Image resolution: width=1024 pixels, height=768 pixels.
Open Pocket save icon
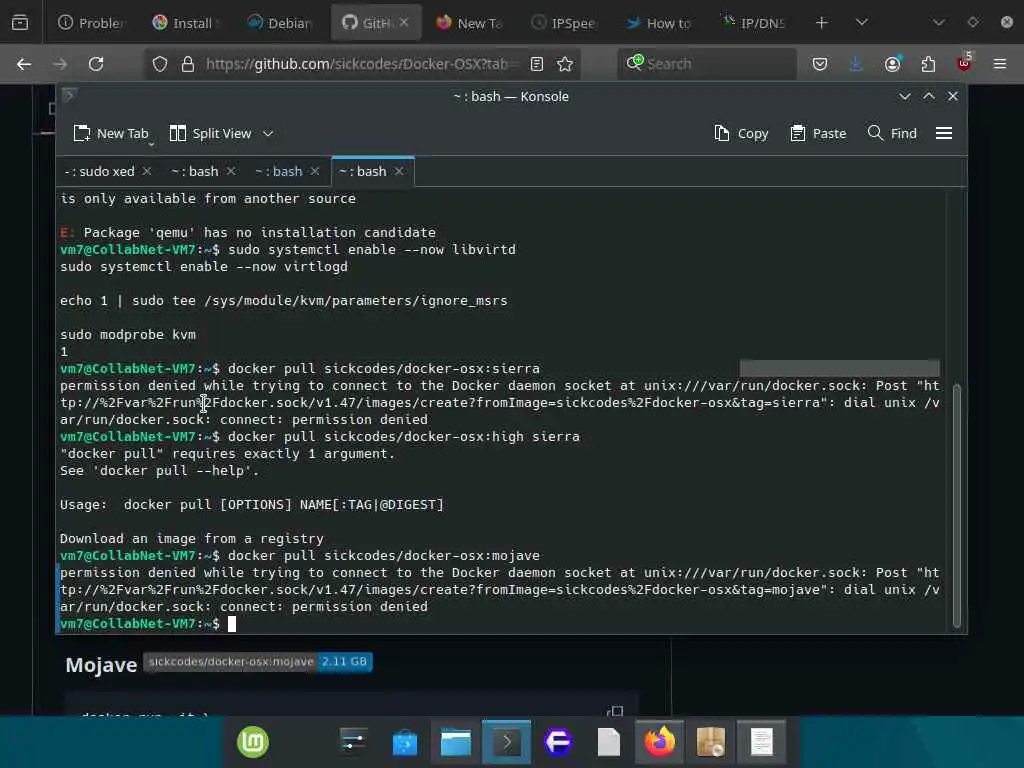coord(820,64)
